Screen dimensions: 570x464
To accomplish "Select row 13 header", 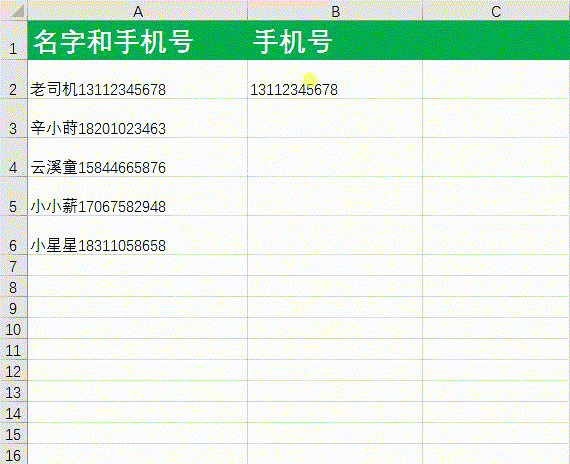I will 14,391.
